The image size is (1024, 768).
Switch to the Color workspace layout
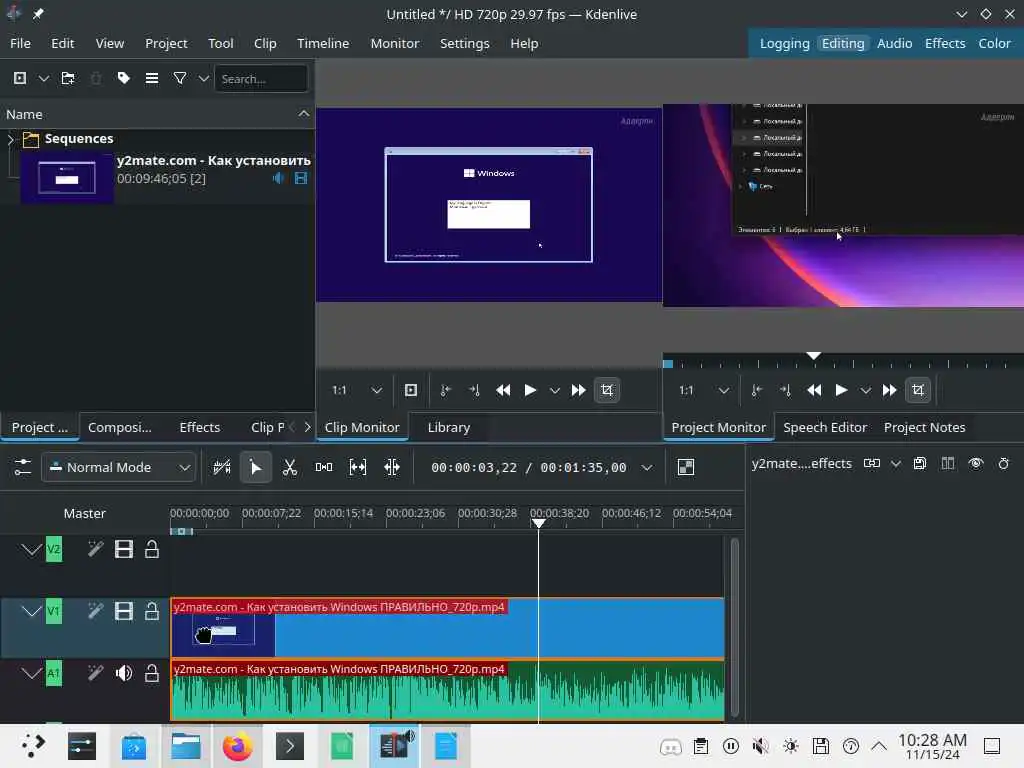(x=994, y=43)
